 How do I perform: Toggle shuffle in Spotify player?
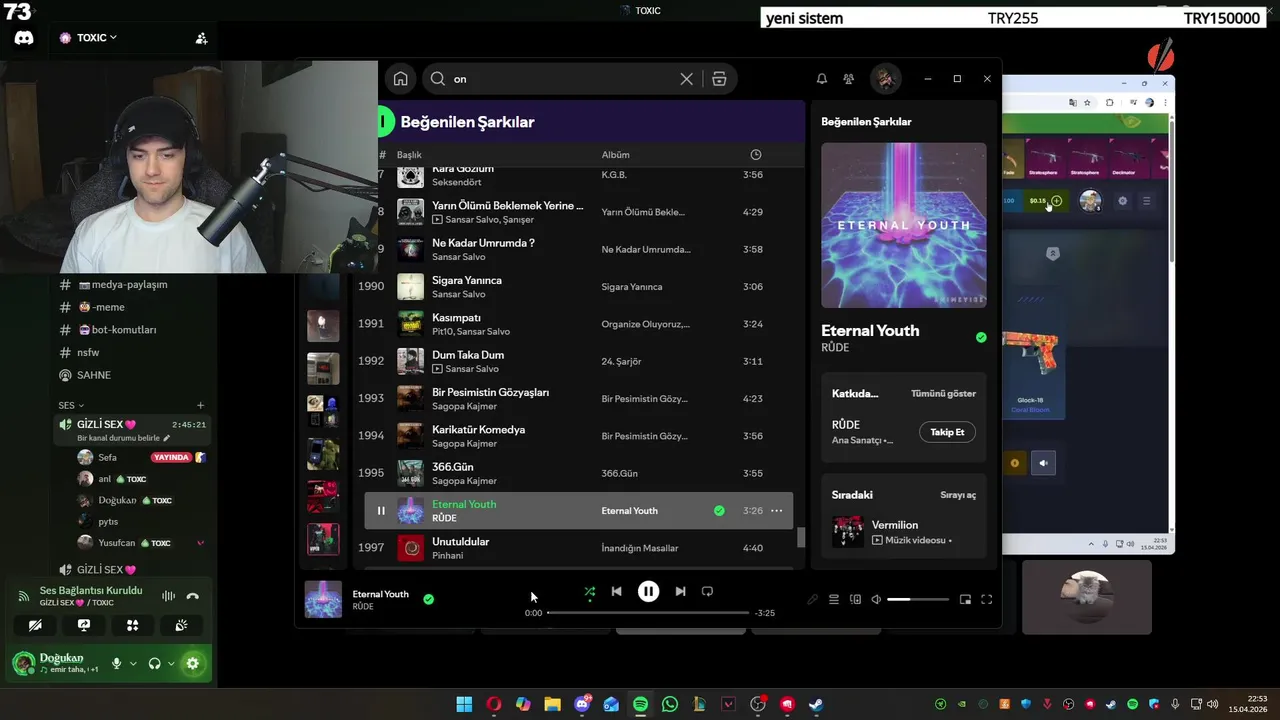tap(590, 592)
